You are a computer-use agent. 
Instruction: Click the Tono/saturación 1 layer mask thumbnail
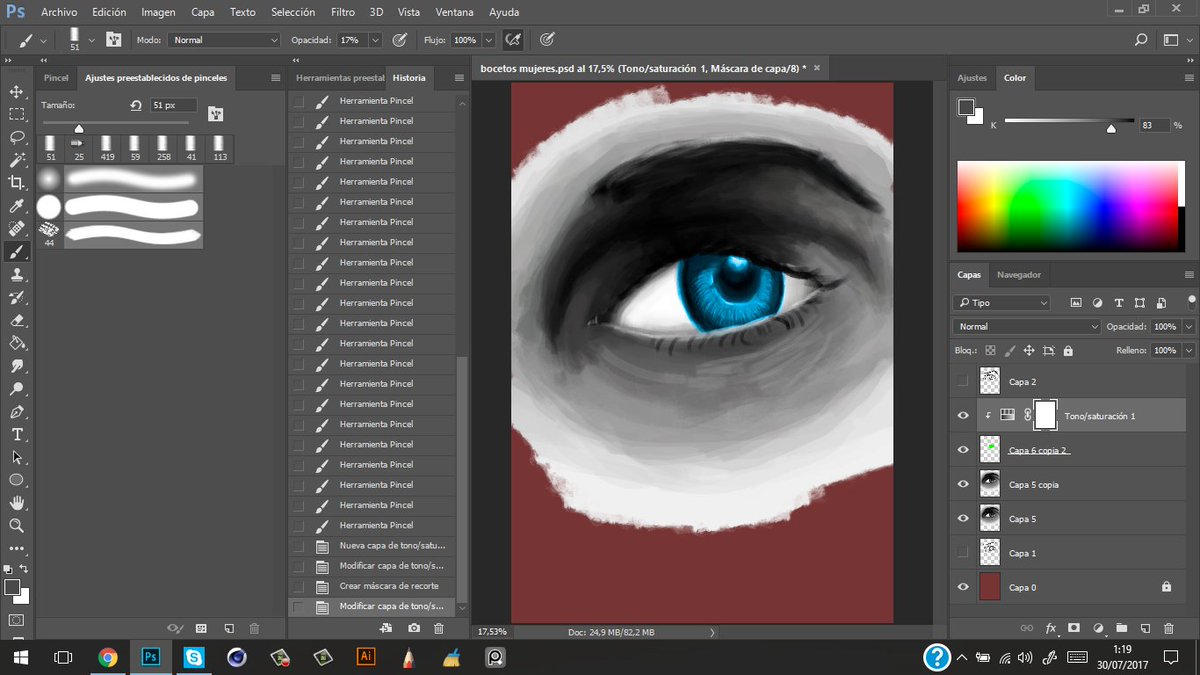(1045, 415)
